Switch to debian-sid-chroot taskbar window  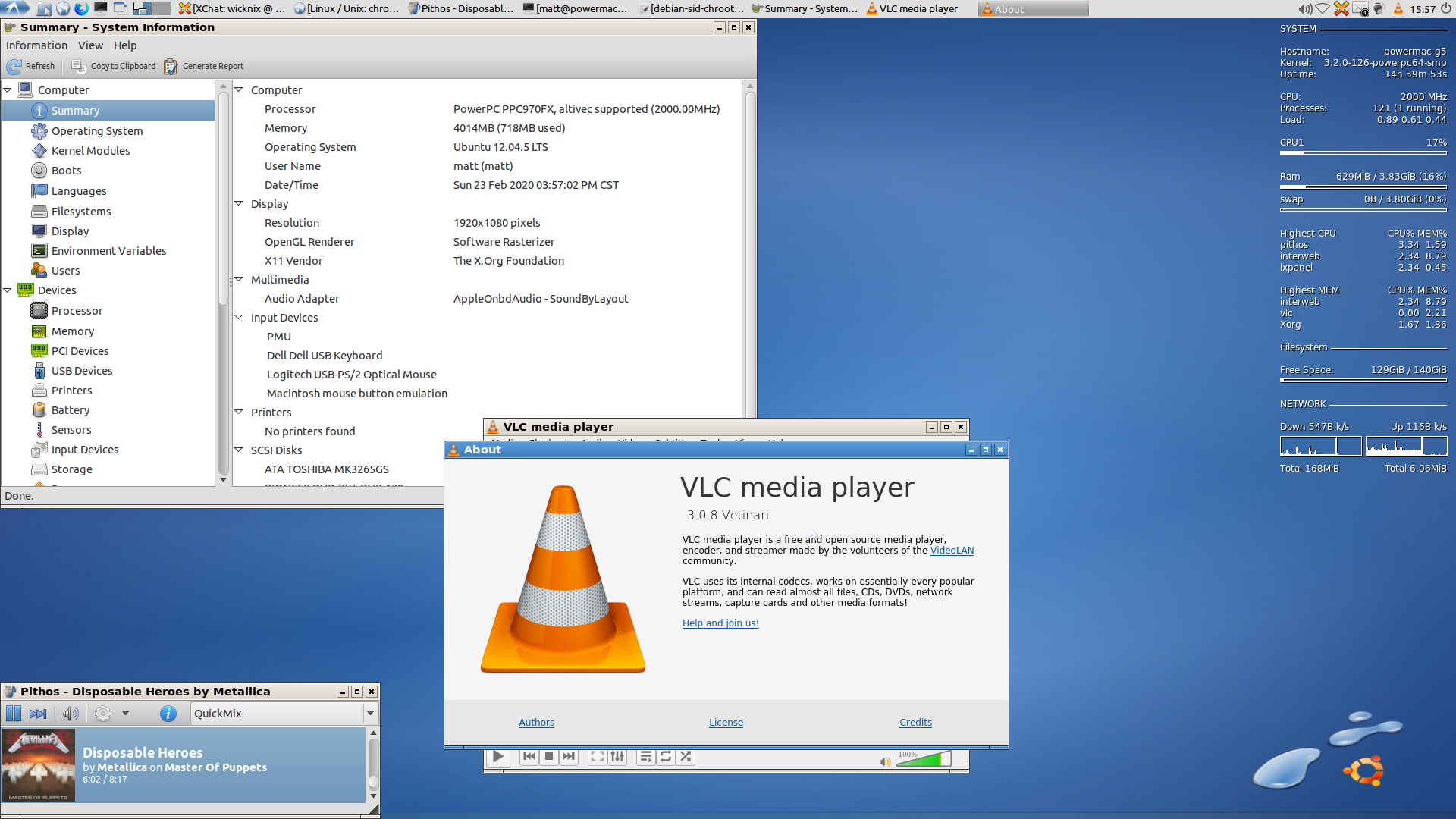coord(691,8)
